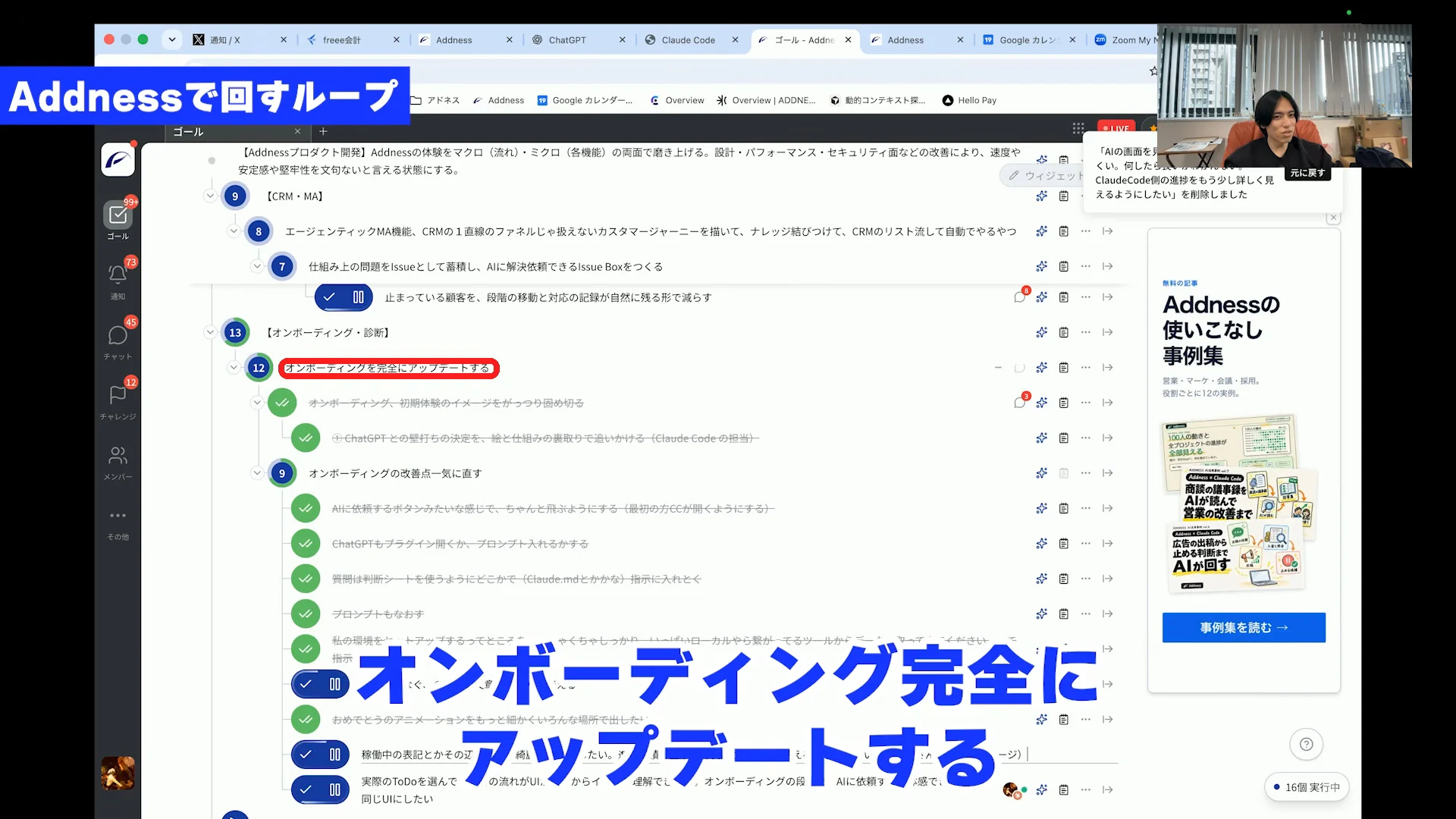Open memo icon on プロンプトもなおす row
Screen dimensions: 1456x819
(x=1064, y=614)
